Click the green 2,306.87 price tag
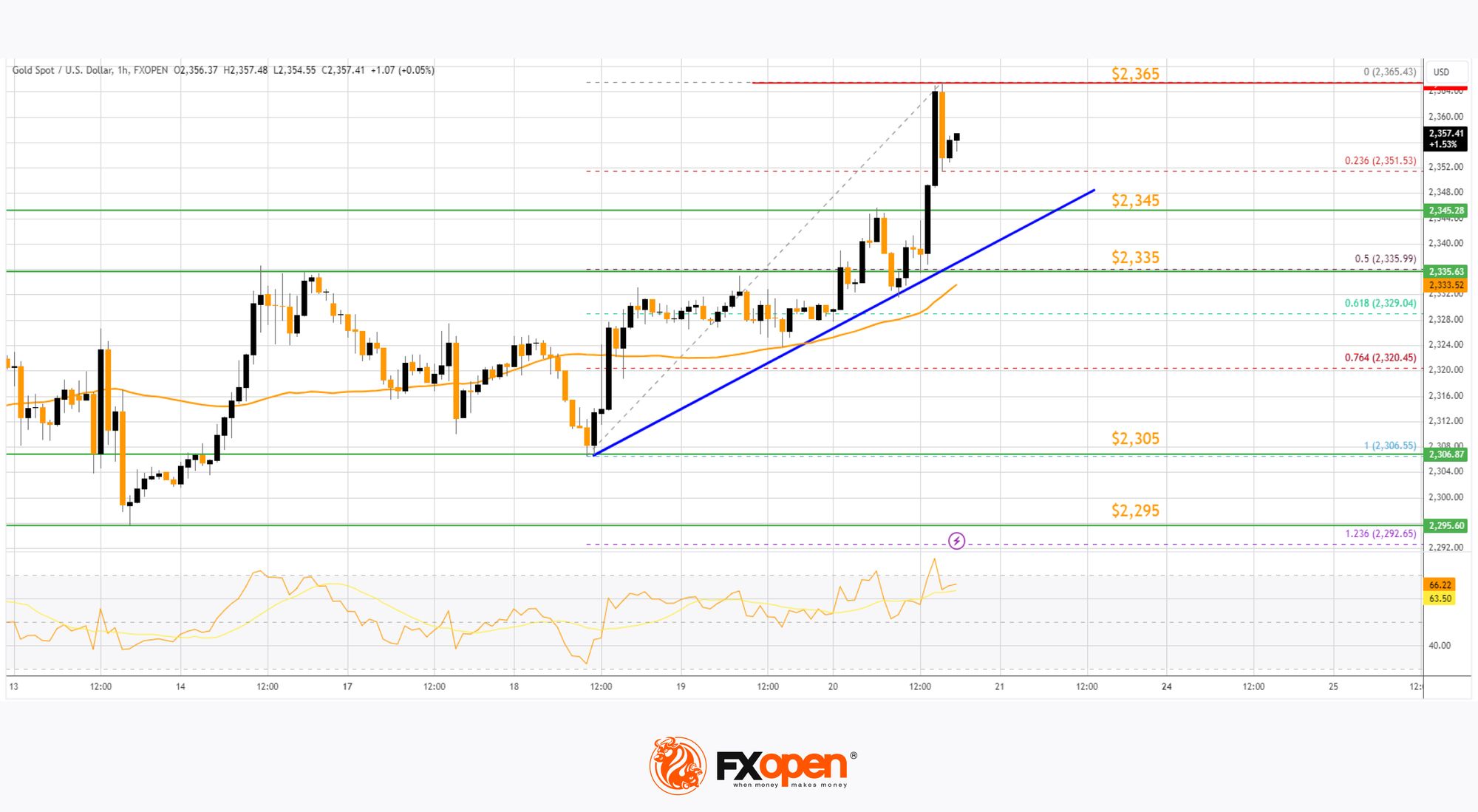The image size is (1478, 812). (1445, 454)
